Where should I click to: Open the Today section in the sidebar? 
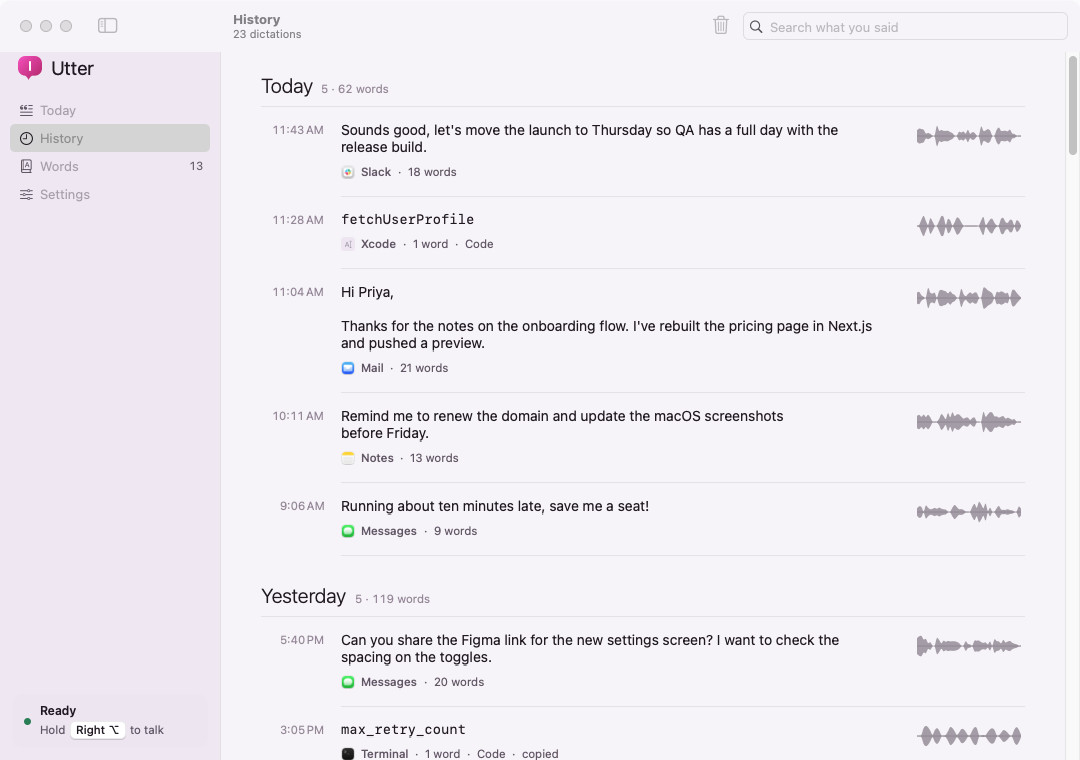click(x=110, y=110)
